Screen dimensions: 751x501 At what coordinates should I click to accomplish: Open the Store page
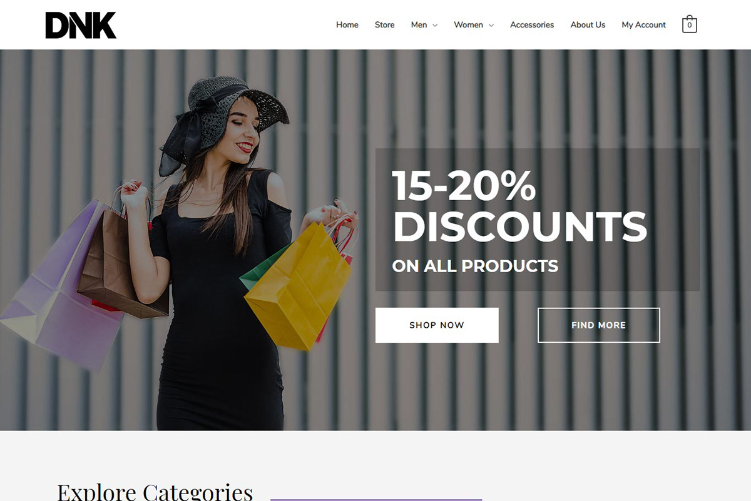coord(385,24)
